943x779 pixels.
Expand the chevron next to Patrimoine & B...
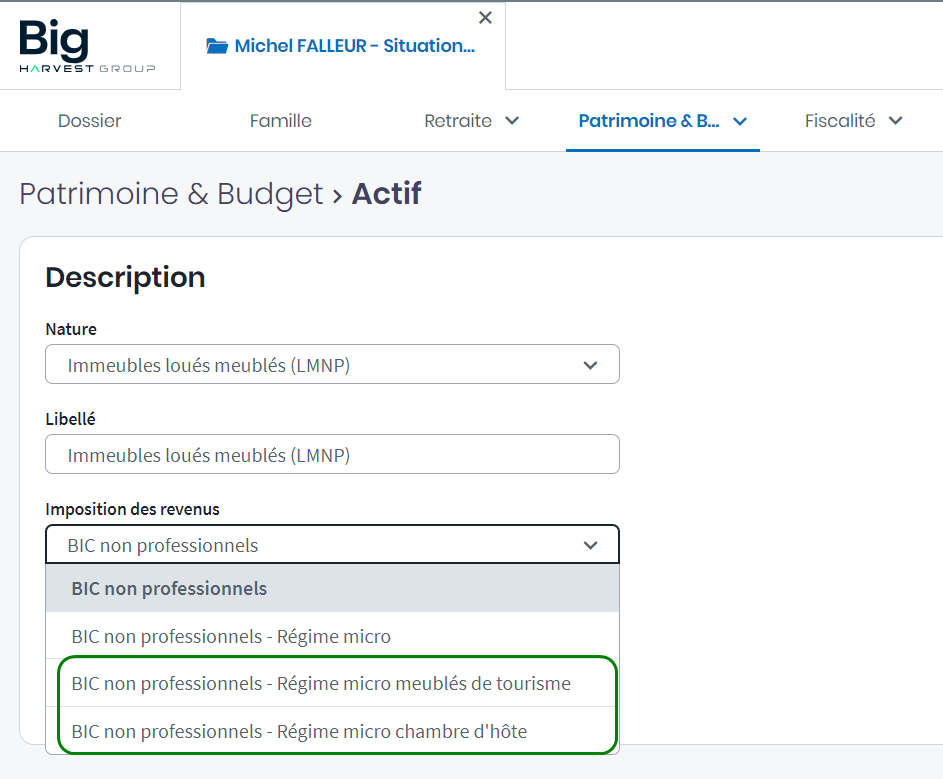740,121
